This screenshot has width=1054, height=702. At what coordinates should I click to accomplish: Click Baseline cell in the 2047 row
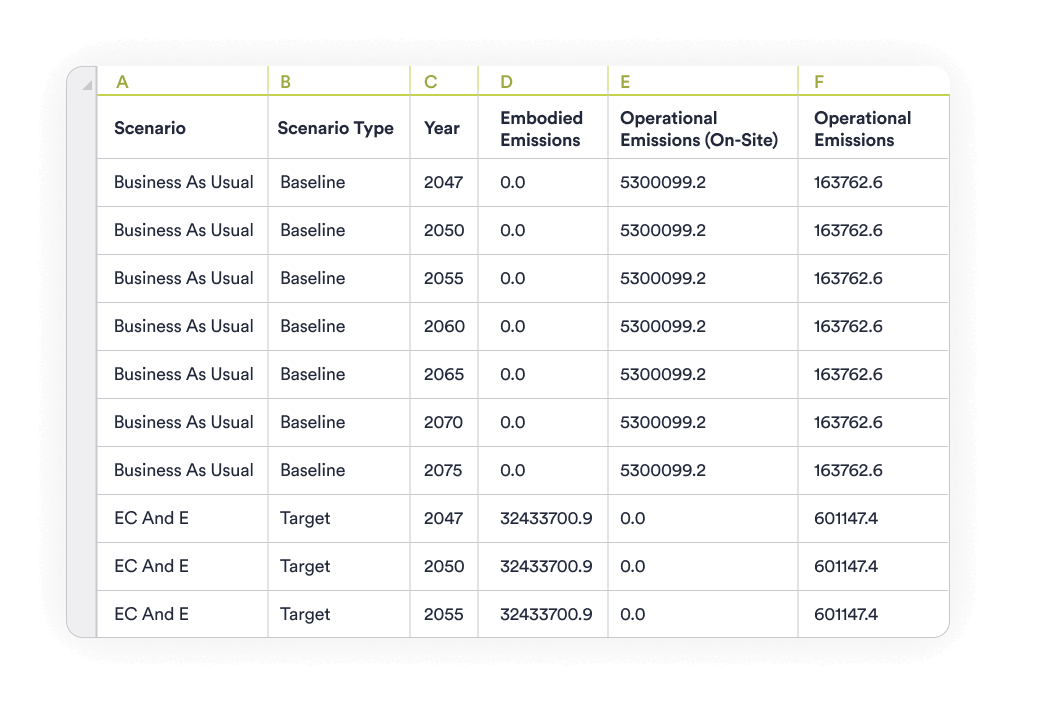339,182
